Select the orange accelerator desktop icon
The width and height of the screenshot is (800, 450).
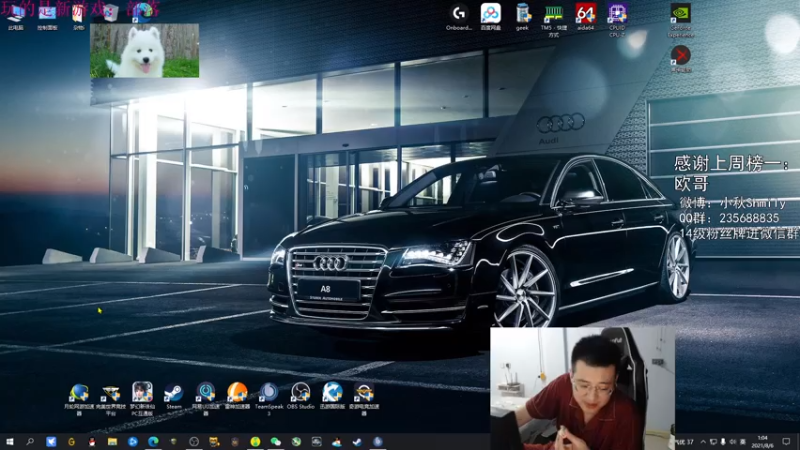[237, 396]
